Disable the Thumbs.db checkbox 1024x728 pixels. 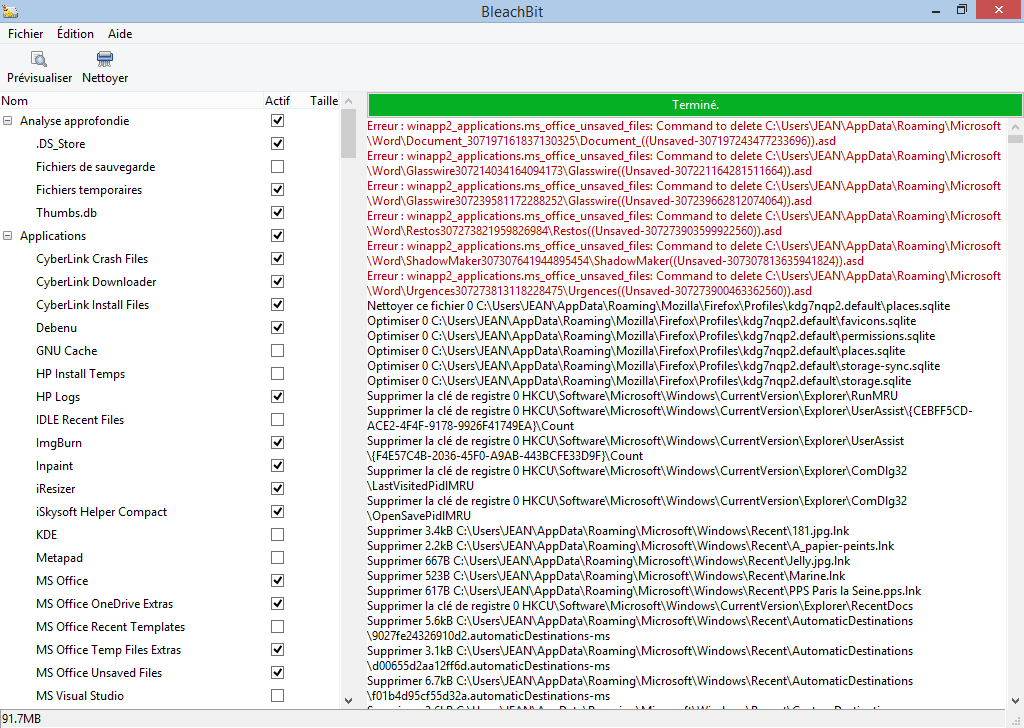tap(277, 212)
